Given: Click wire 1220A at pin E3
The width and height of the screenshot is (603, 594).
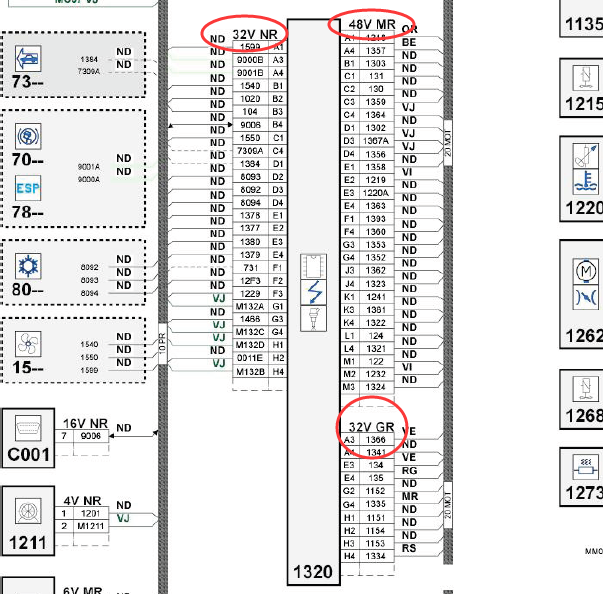Looking at the screenshot, I should click(376, 193).
